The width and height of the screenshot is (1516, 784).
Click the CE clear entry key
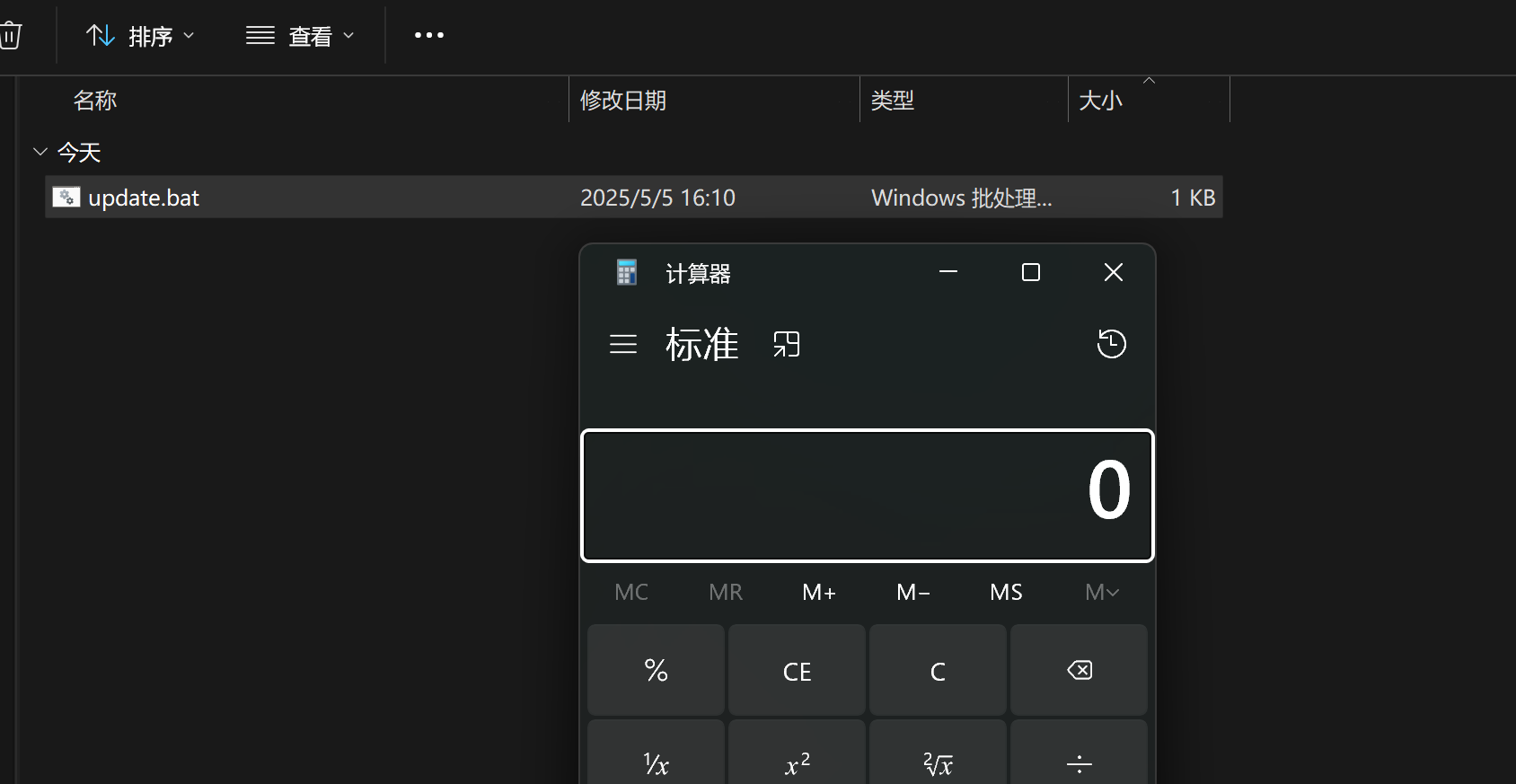(x=798, y=670)
